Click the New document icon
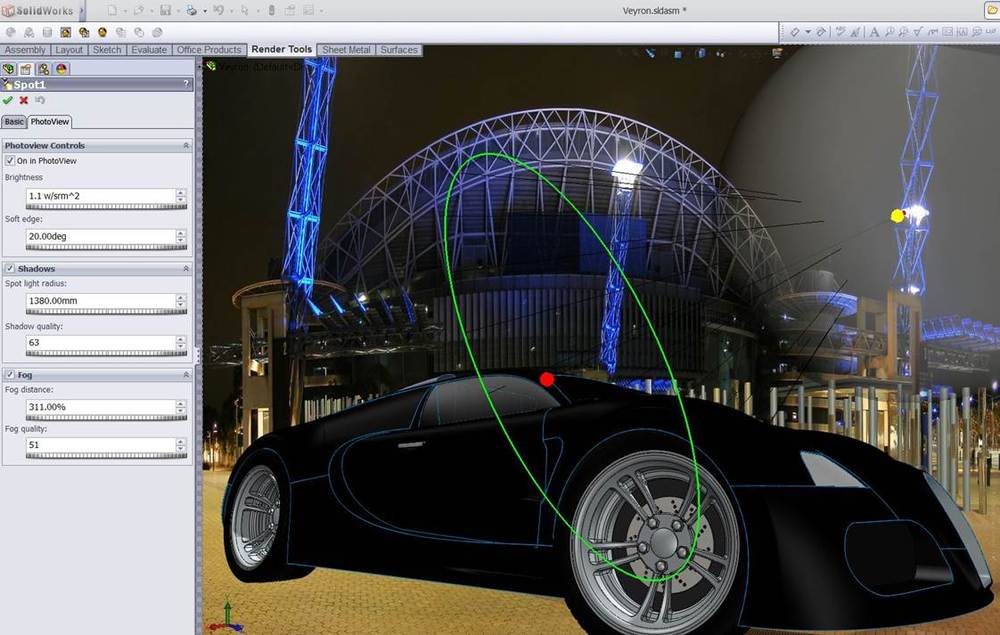This screenshot has width=1000, height=635. click(112, 11)
